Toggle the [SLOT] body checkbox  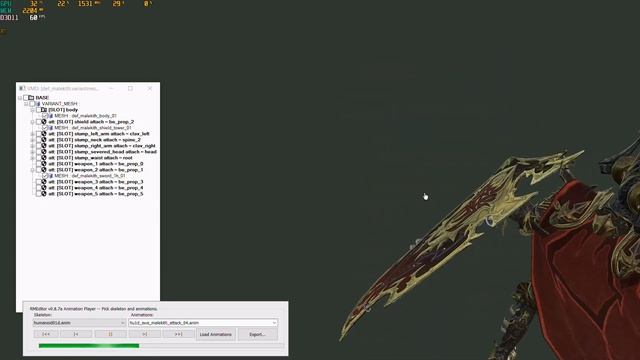(38, 110)
